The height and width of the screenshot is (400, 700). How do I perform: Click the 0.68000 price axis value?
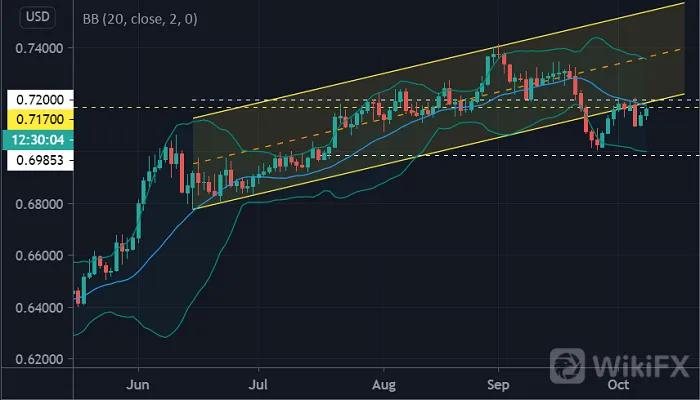[39, 204]
